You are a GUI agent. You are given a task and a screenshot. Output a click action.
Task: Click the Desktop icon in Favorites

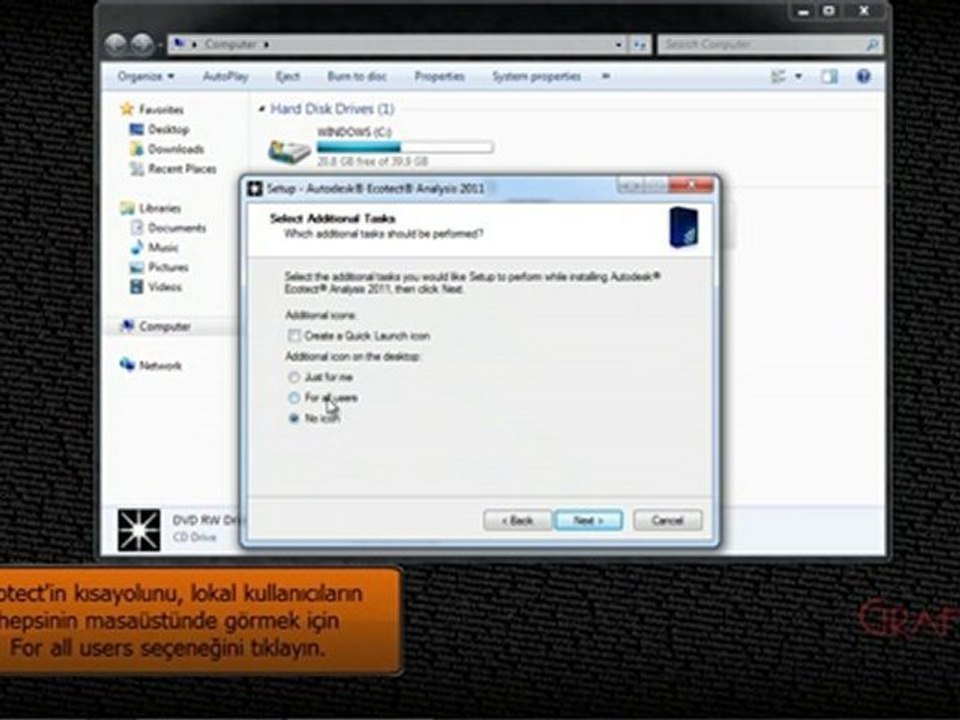pos(137,129)
